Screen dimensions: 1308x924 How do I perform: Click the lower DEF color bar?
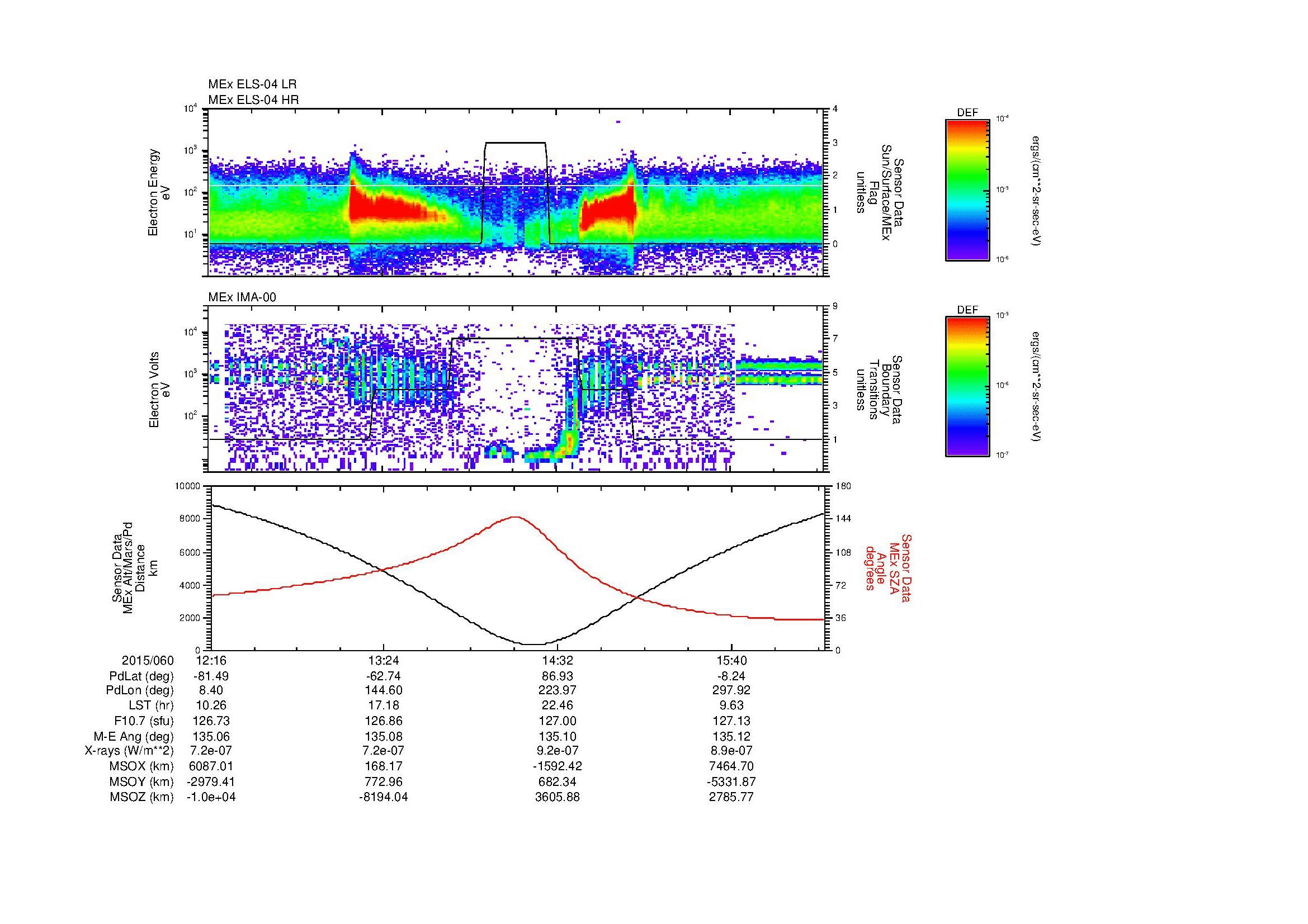tap(967, 387)
